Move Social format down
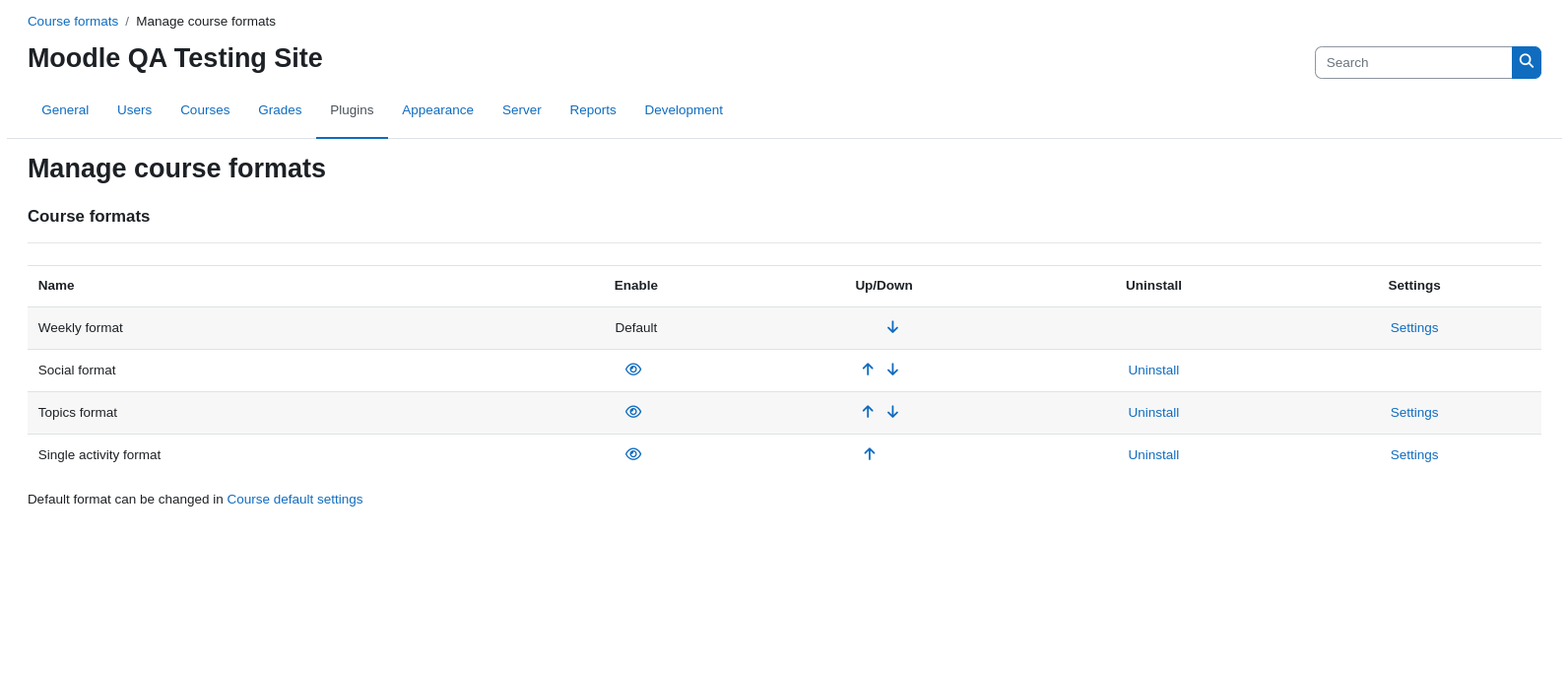1568x676 pixels. point(892,370)
